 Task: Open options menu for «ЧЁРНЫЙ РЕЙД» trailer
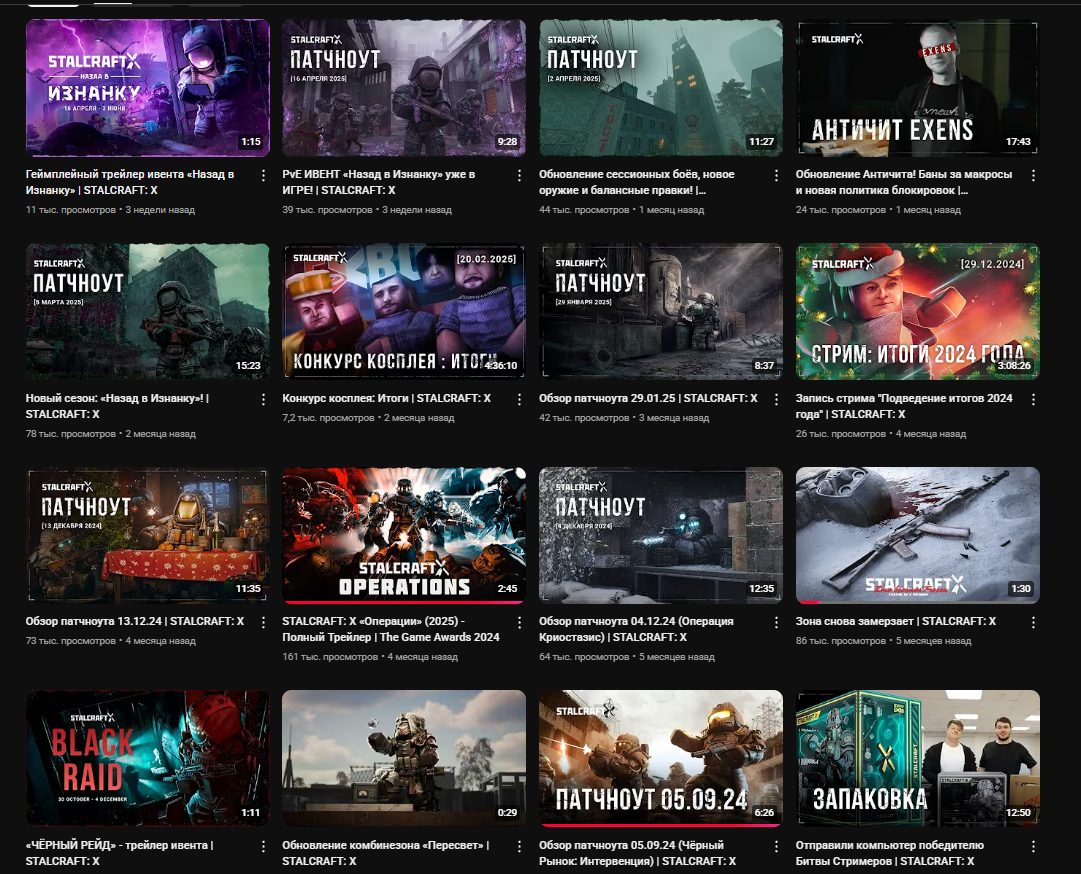click(263, 846)
